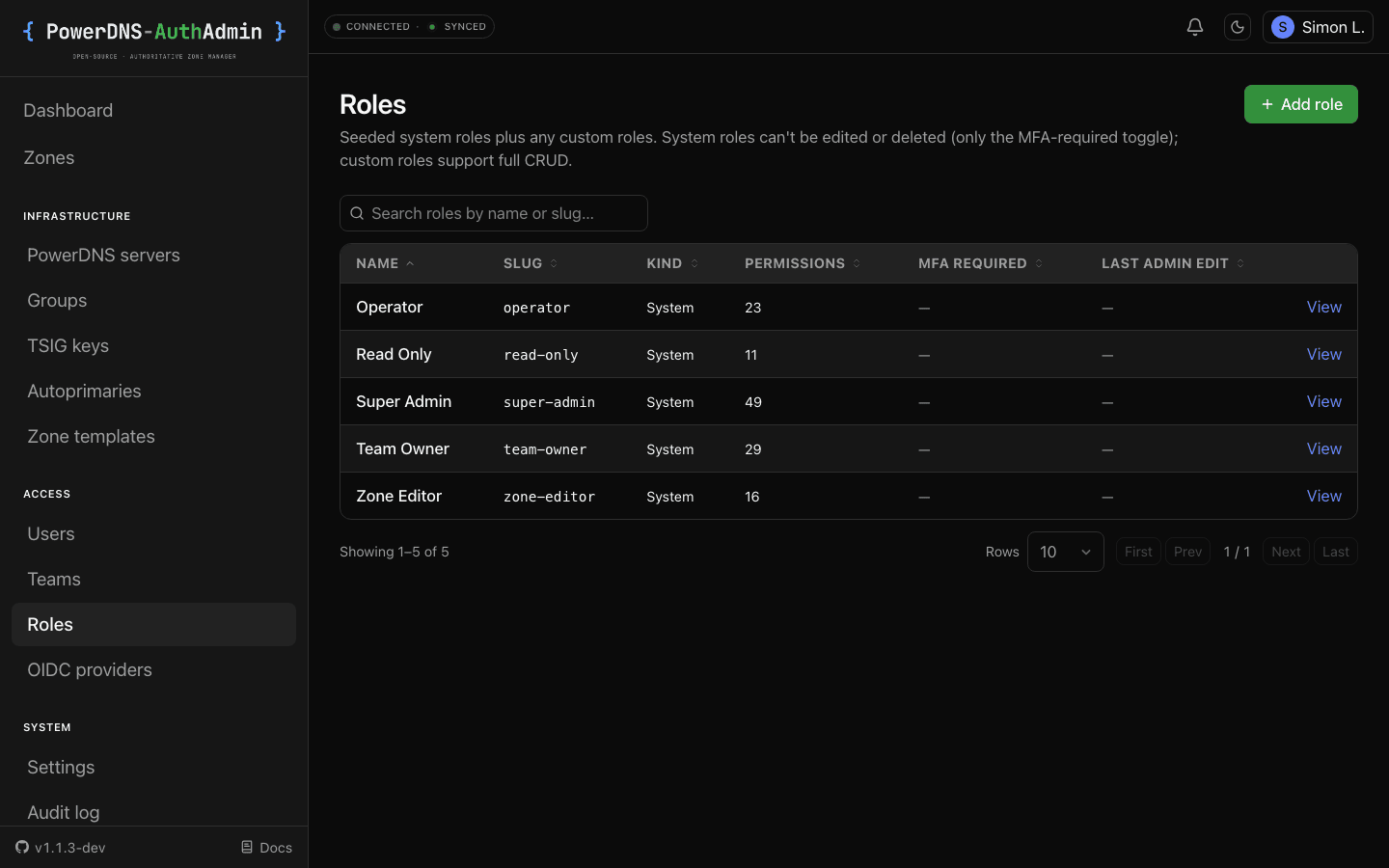Click the 'Showing 1–5 of 5' text
1389x868 pixels.
tap(395, 552)
